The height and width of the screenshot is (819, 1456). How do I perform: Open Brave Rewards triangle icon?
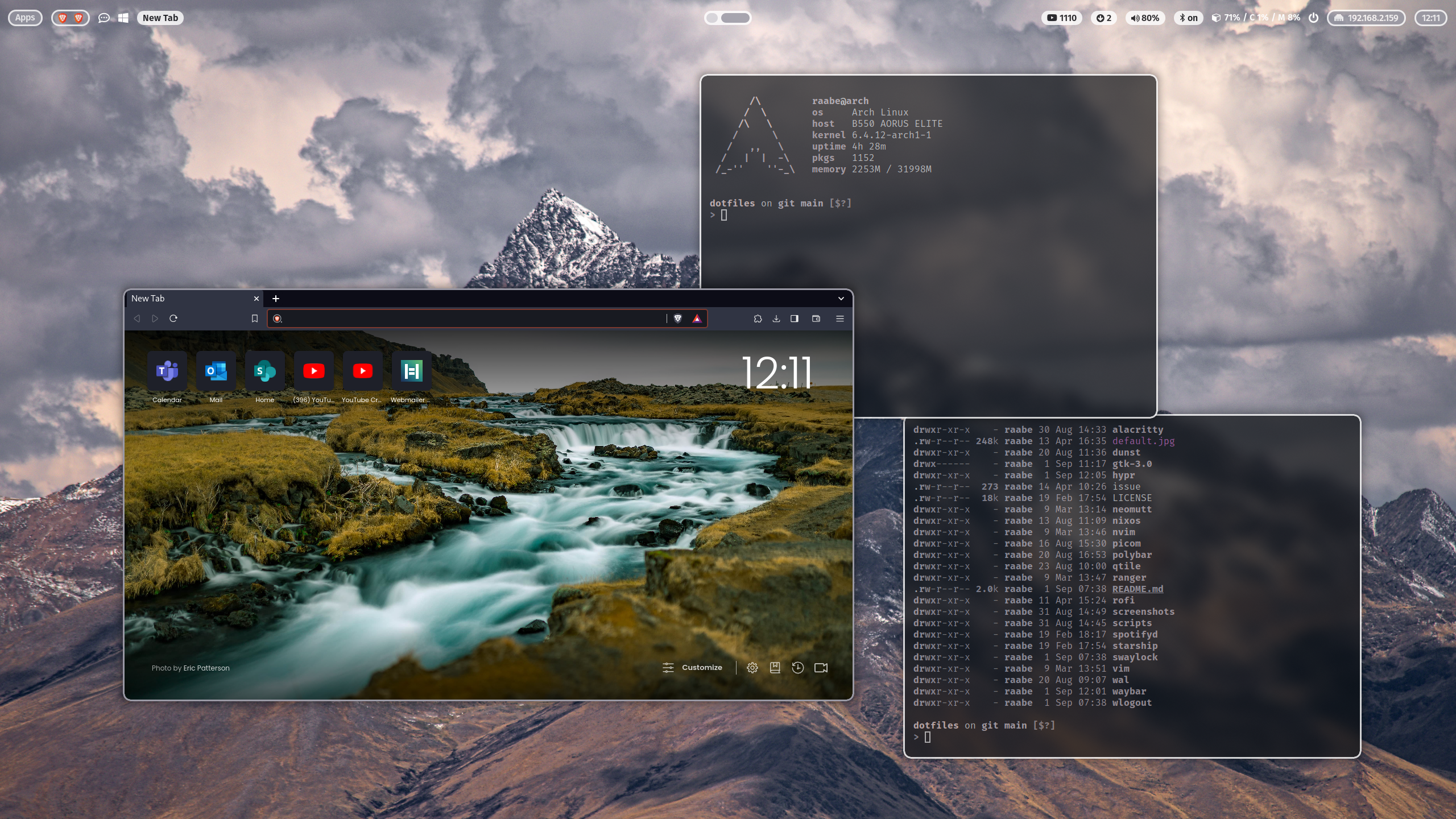click(697, 318)
